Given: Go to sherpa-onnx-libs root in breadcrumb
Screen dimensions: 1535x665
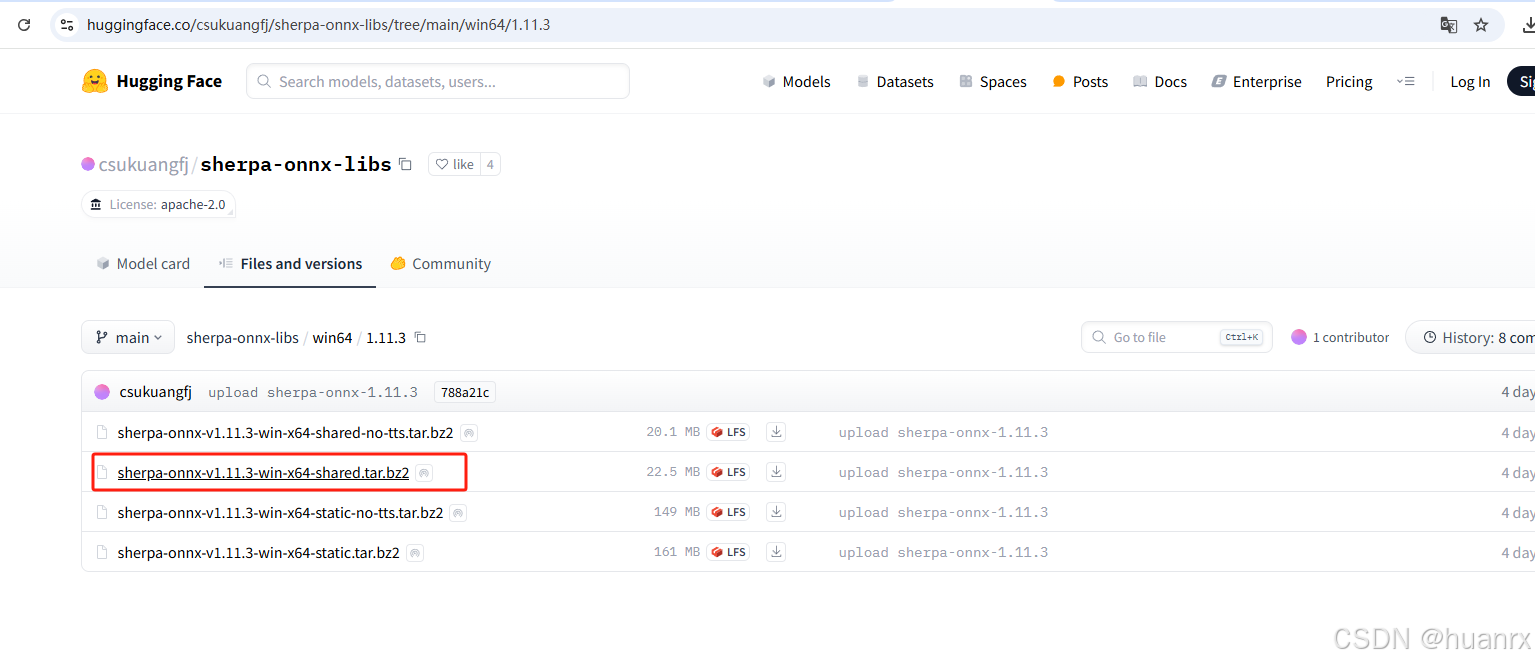Looking at the screenshot, I should click(x=243, y=338).
